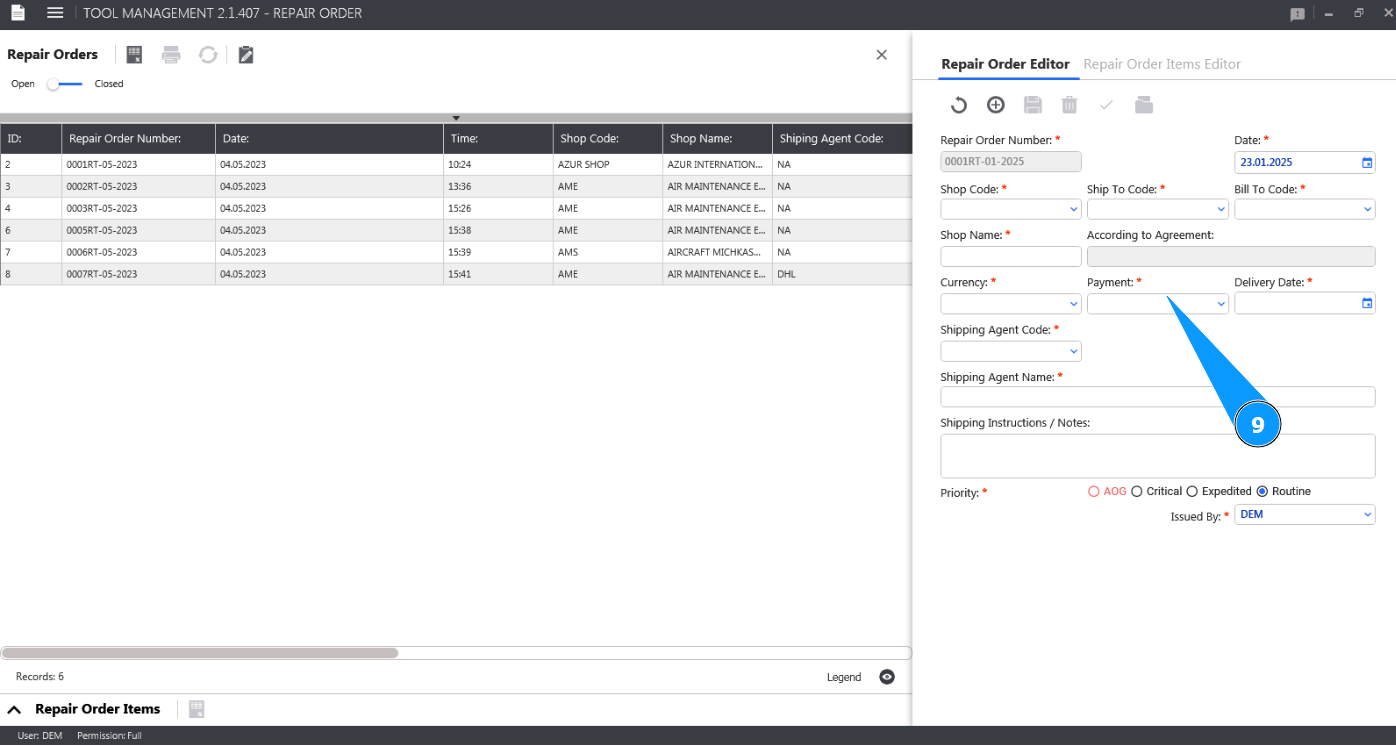Screen dimensions: 1396x746
Task: Click the save floppy disk icon
Action: (x=1033, y=105)
